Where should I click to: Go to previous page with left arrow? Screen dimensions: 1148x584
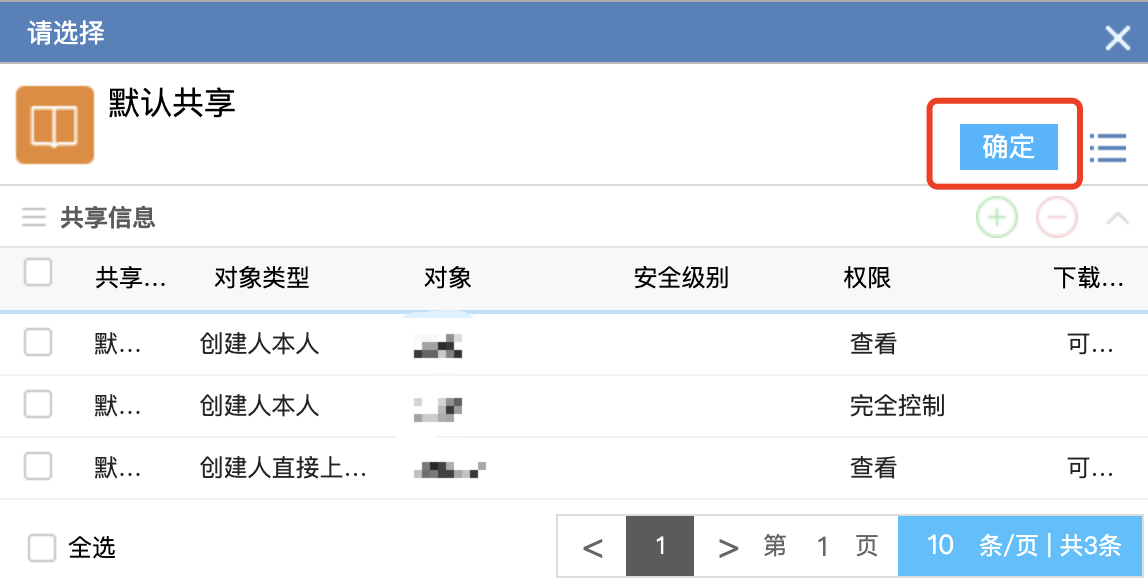[x=592, y=547]
